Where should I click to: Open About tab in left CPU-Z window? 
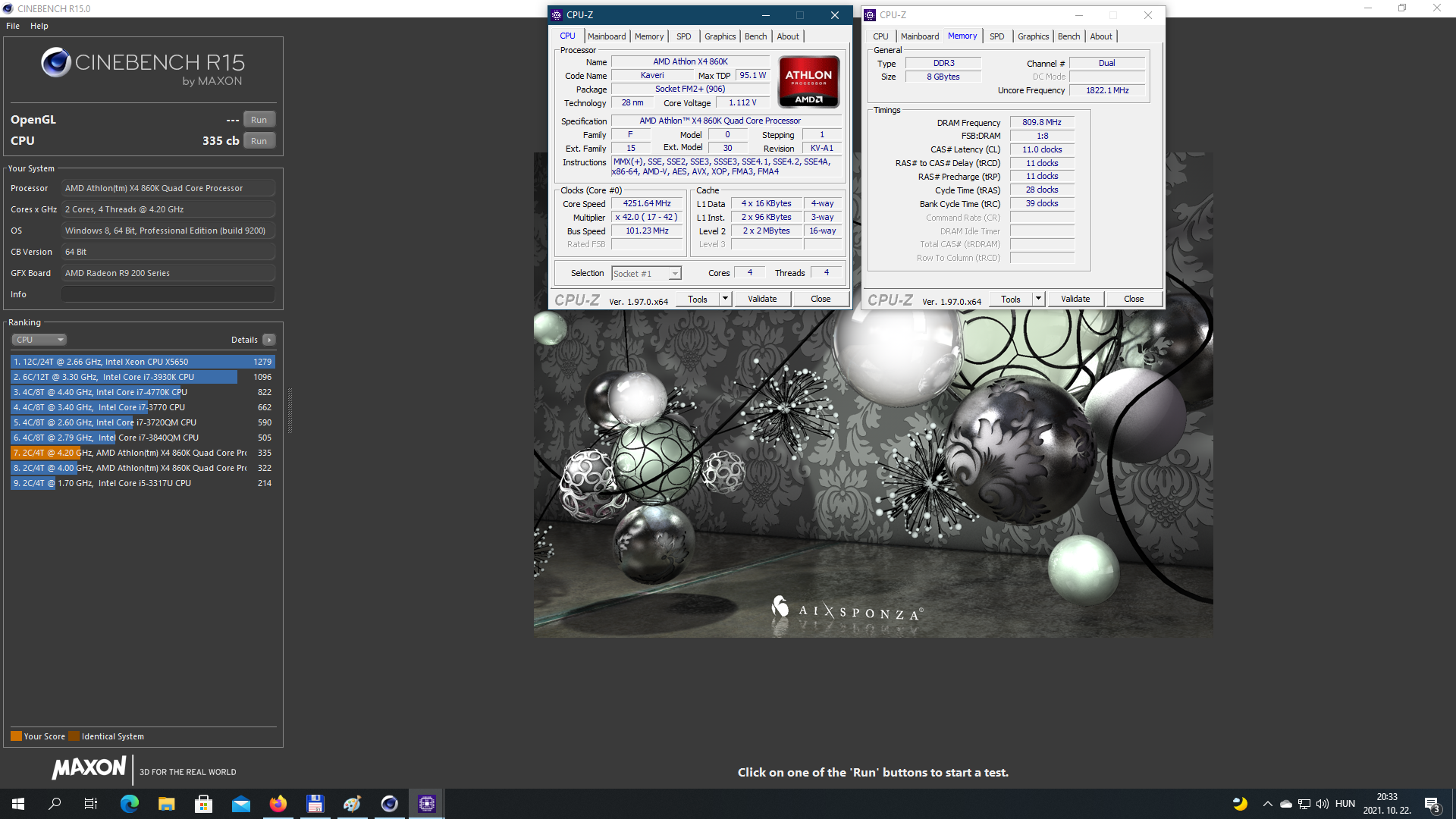[788, 36]
